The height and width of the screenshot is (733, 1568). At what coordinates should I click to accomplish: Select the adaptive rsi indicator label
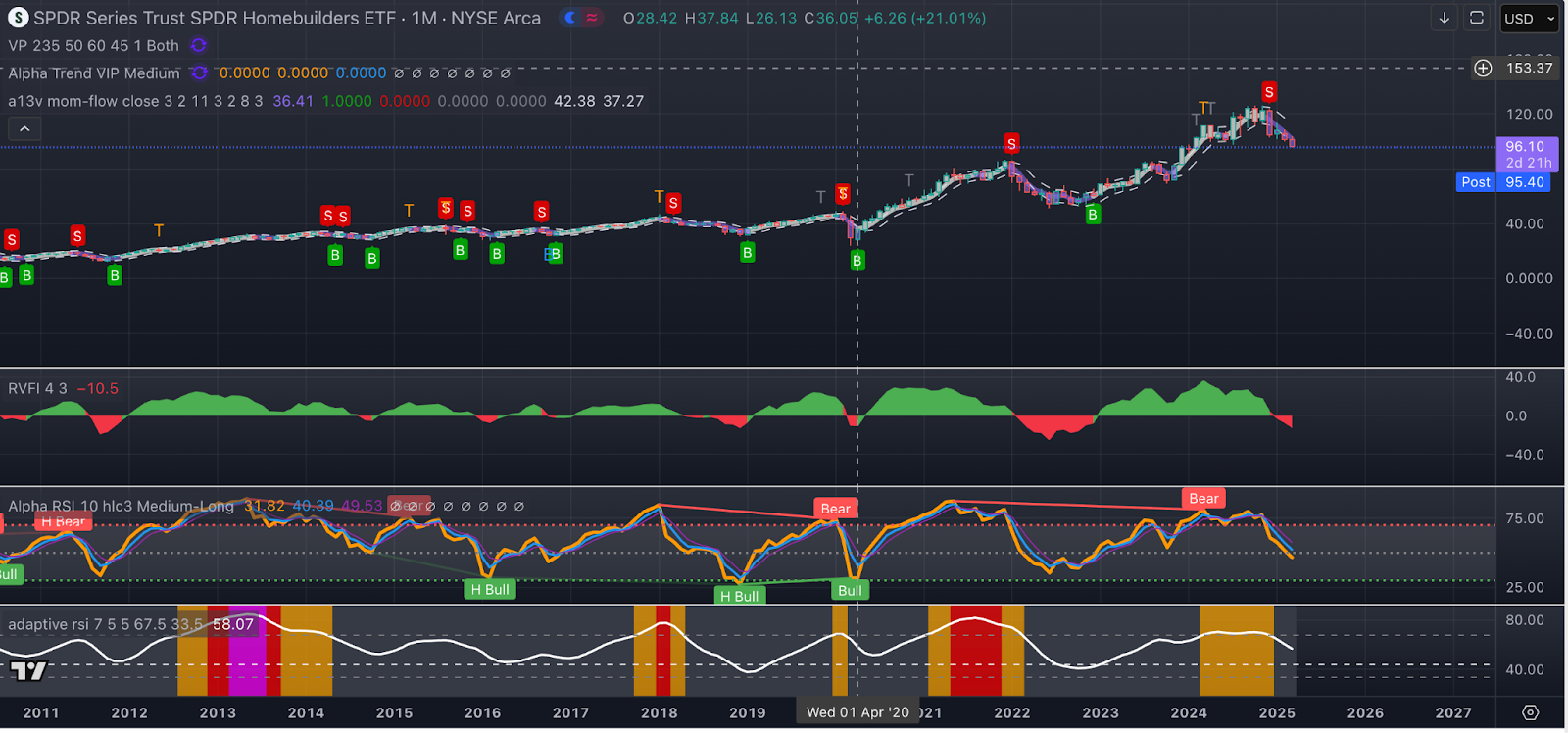(x=105, y=624)
